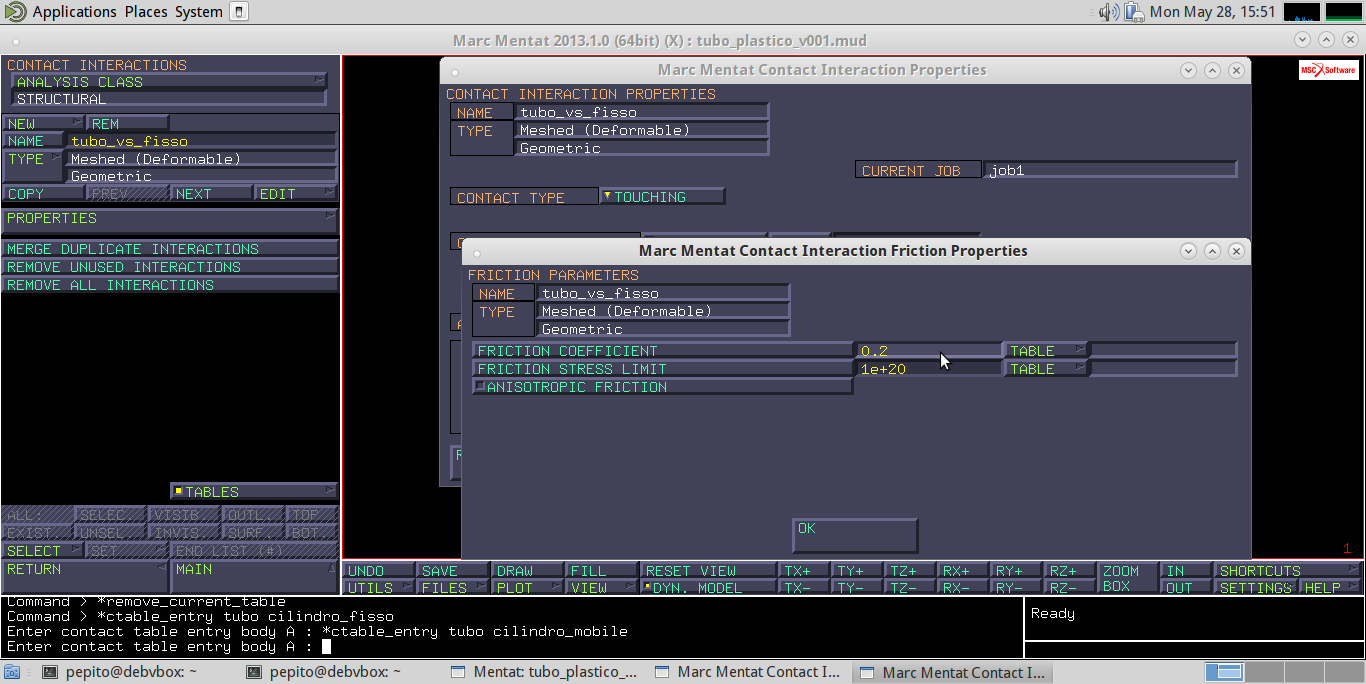Click RX- rotate button
The height and width of the screenshot is (684, 1366).
[963, 588]
